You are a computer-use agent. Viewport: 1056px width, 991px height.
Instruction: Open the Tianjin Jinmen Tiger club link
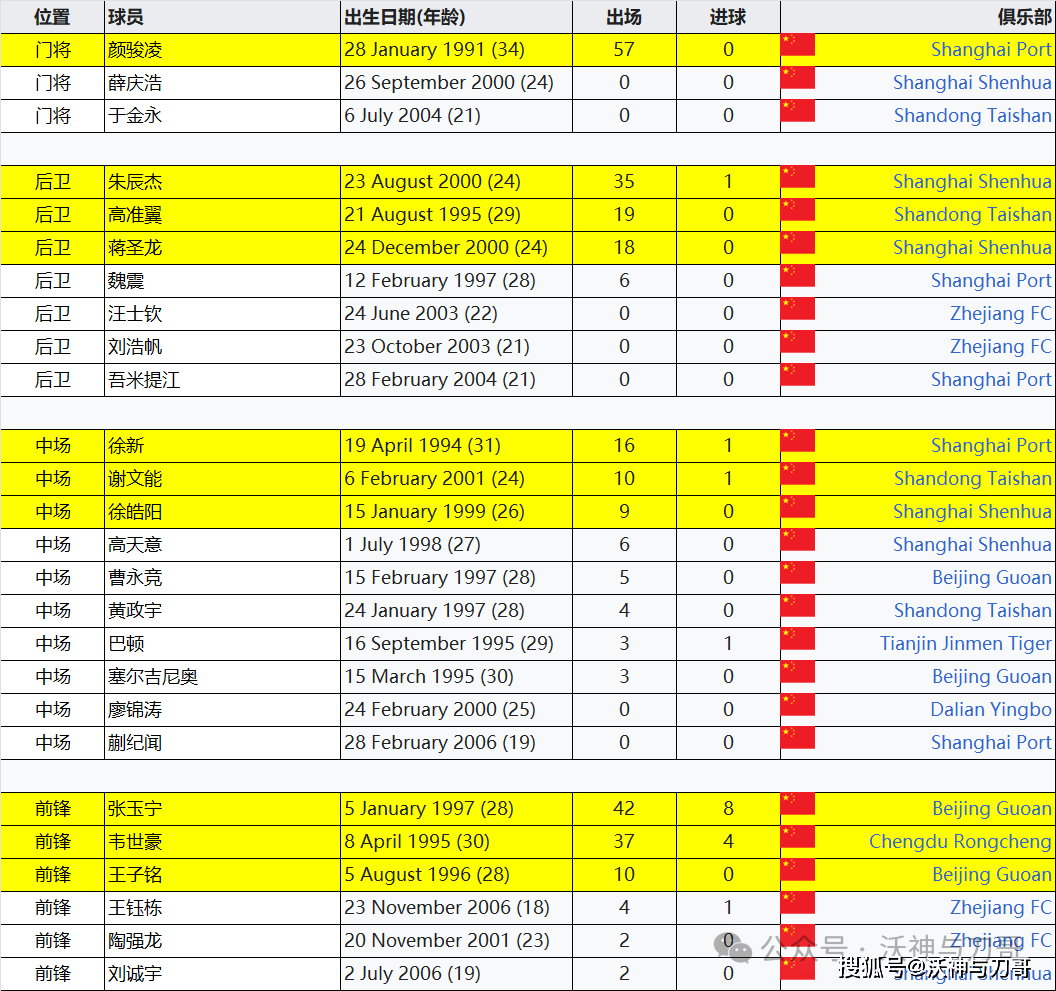click(x=965, y=644)
